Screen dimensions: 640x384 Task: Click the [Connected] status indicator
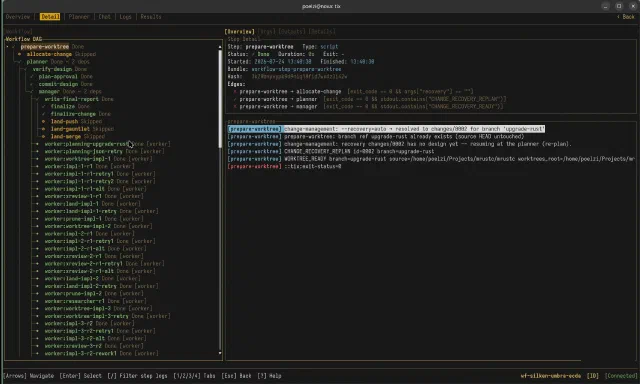620,376
